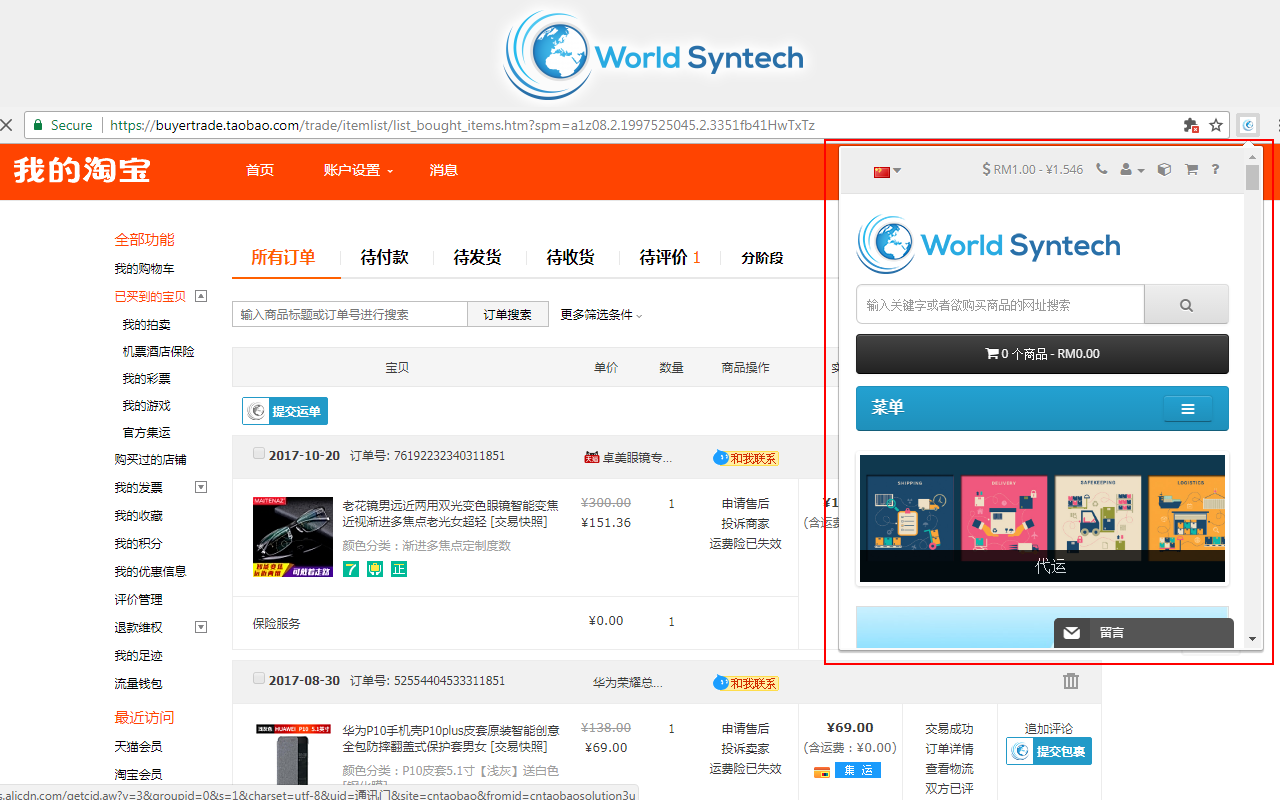This screenshot has height=800, width=1280.
Task: Click the blocked plugin puzzle icon in address bar
Action: point(1190,125)
